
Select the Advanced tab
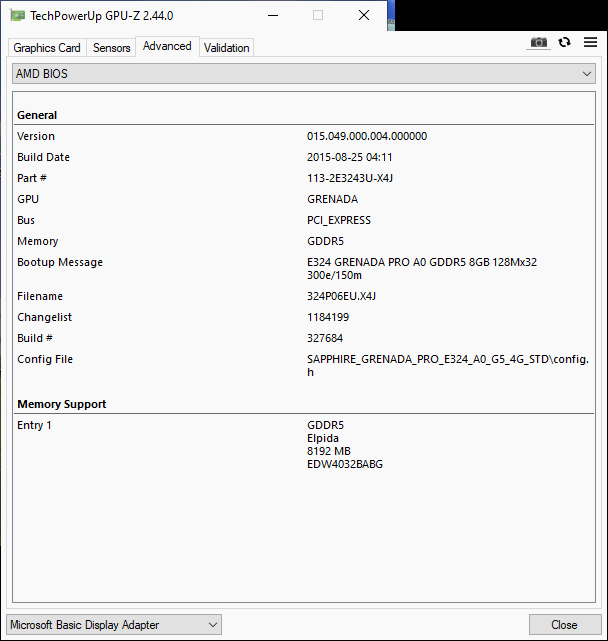(x=167, y=46)
